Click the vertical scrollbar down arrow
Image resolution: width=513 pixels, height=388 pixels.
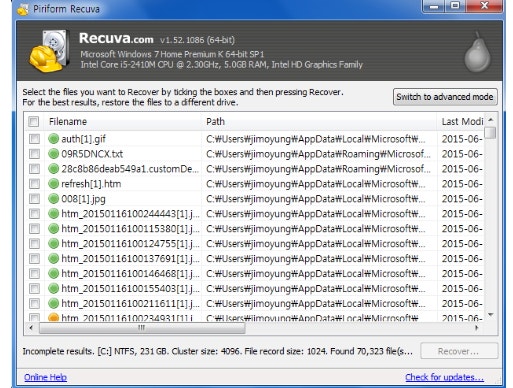[x=491, y=314]
